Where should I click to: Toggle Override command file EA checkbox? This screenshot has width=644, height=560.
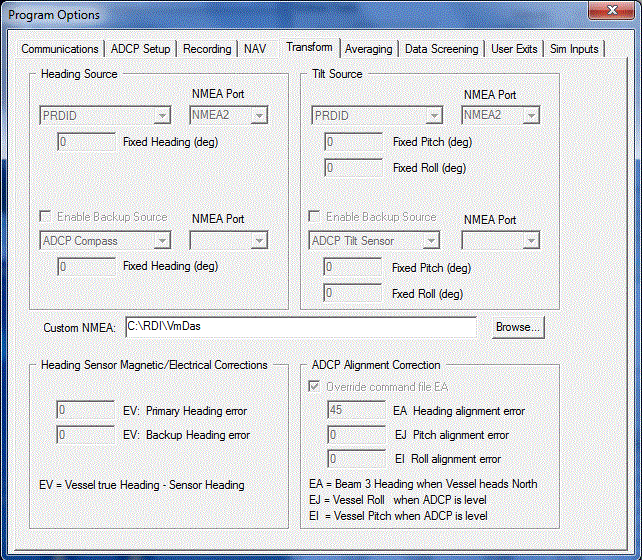pyautogui.click(x=316, y=387)
